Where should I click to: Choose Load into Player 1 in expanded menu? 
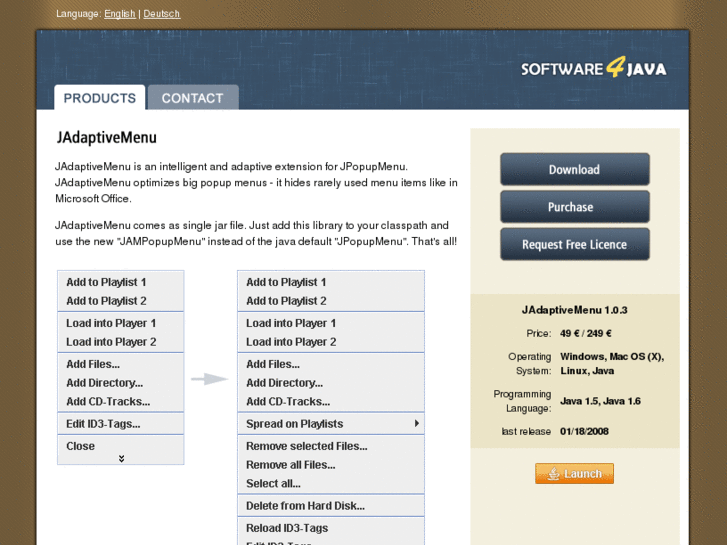point(331,323)
